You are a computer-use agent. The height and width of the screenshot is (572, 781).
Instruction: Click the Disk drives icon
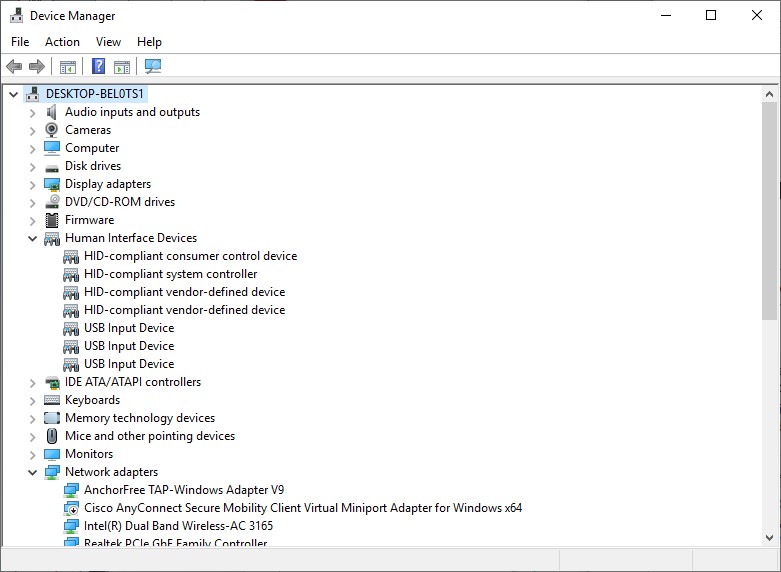coord(52,168)
